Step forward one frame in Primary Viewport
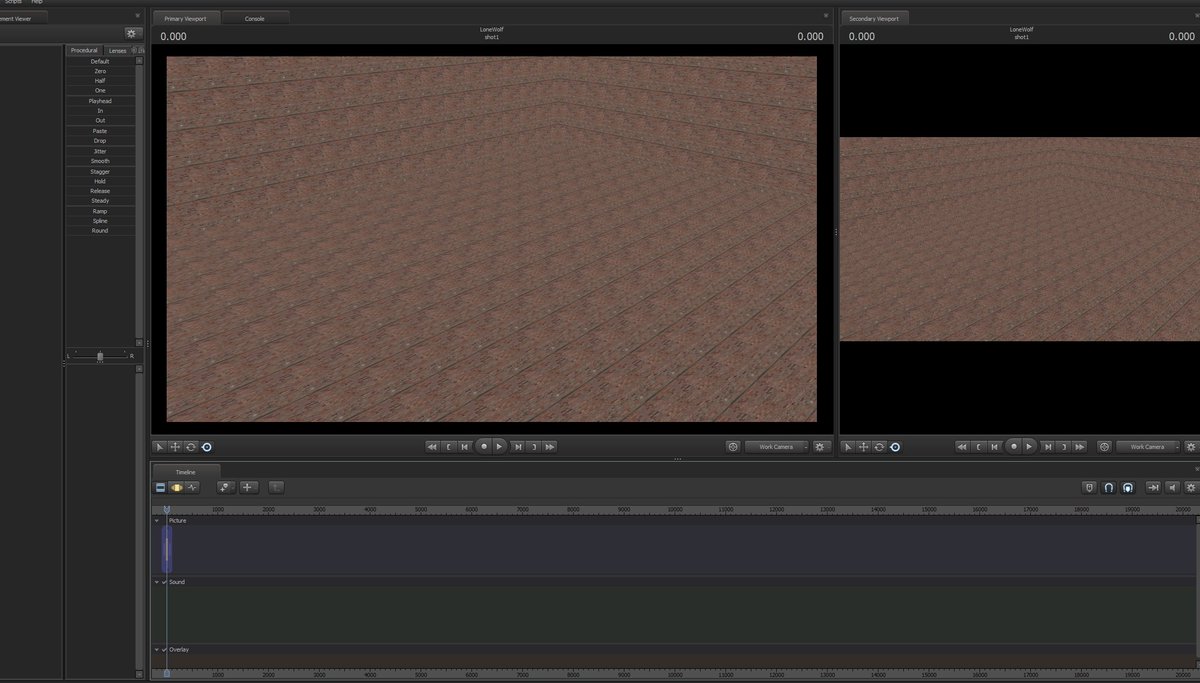Viewport: 1200px width, 683px height. [x=517, y=447]
